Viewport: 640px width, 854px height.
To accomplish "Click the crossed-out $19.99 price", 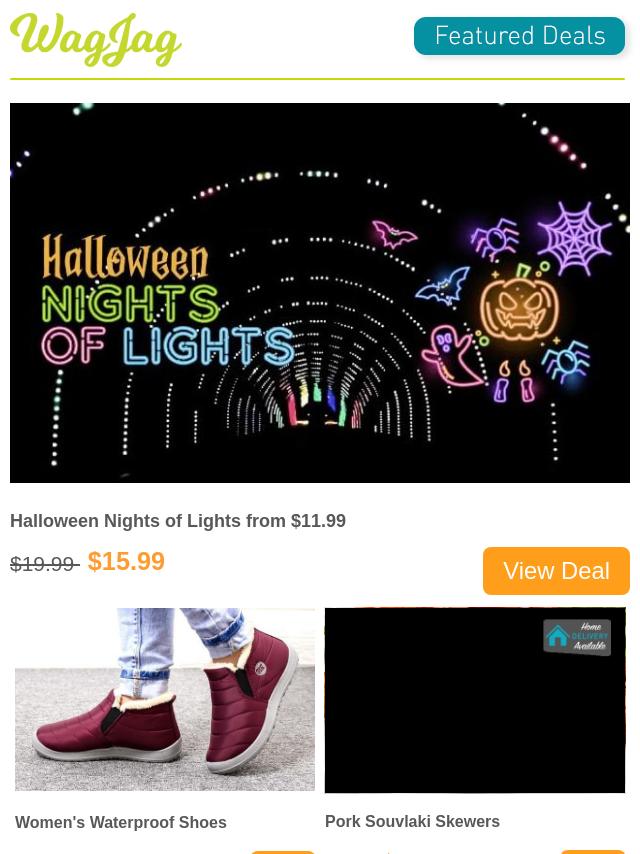I will (45, 564).
